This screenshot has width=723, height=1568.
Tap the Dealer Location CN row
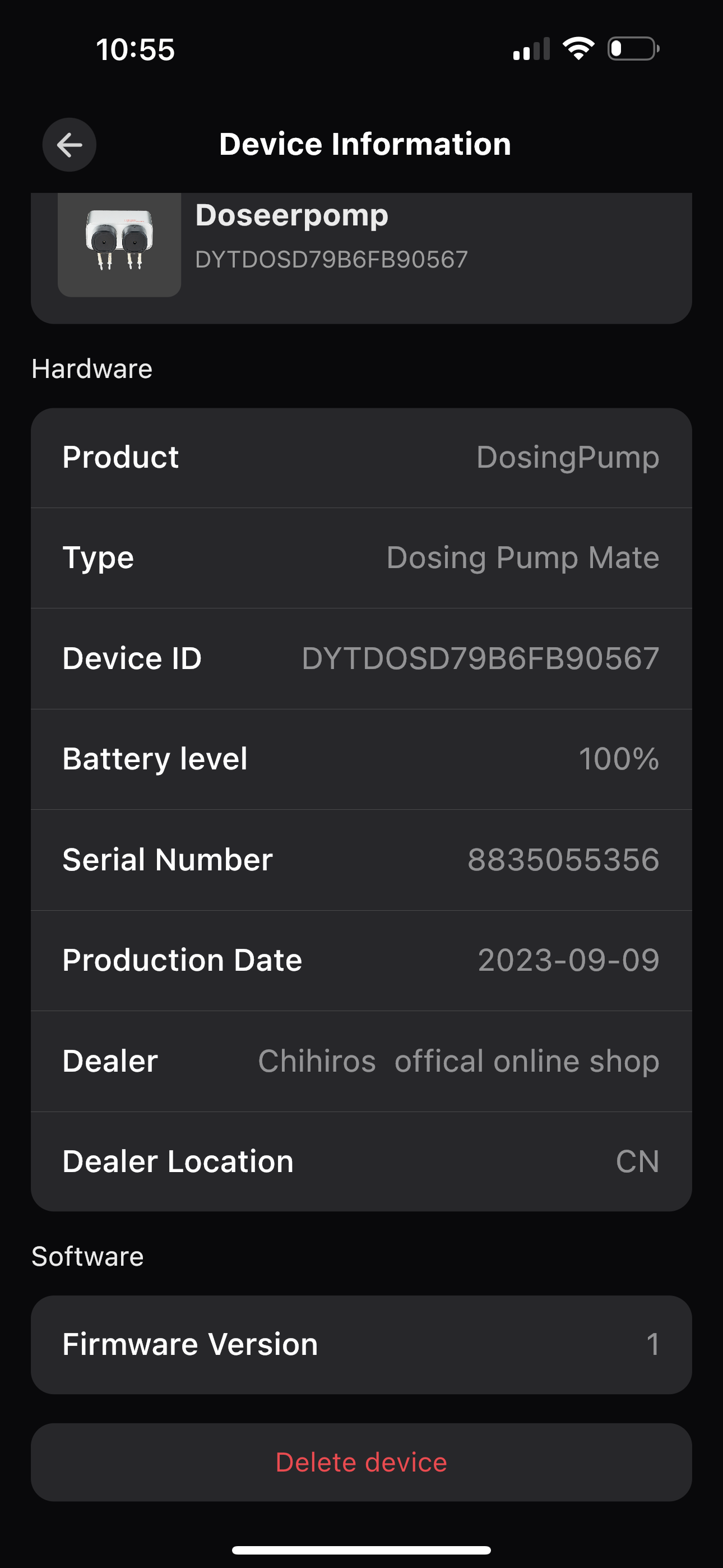[x=361, y=1161]
